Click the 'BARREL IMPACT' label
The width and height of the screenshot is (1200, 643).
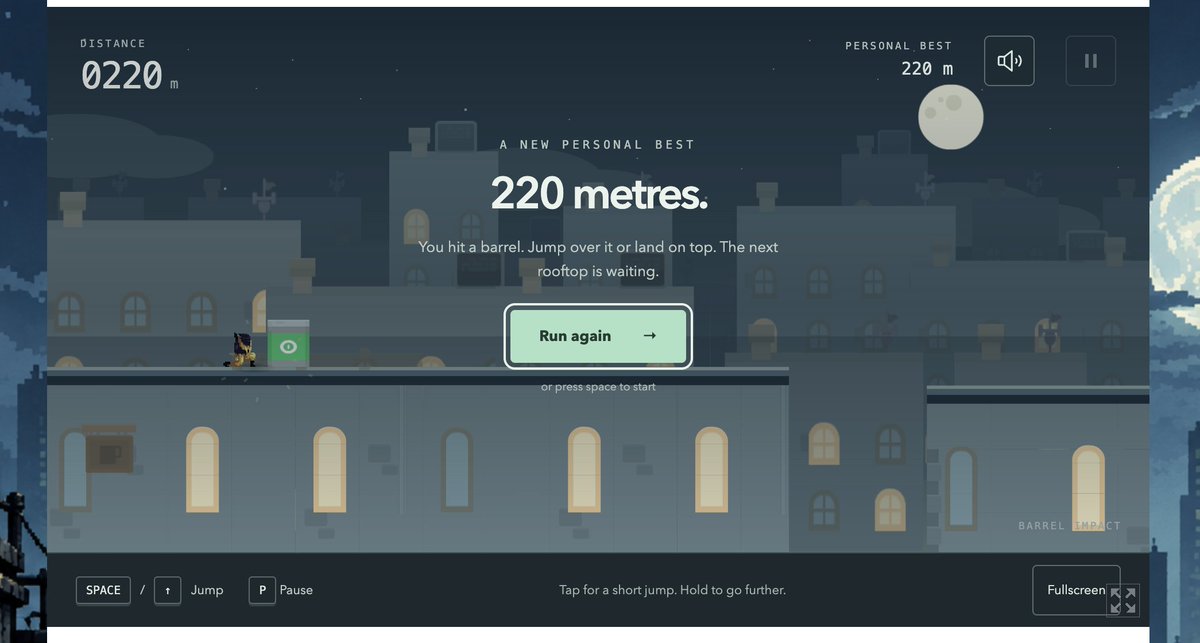pos(1069,525)
